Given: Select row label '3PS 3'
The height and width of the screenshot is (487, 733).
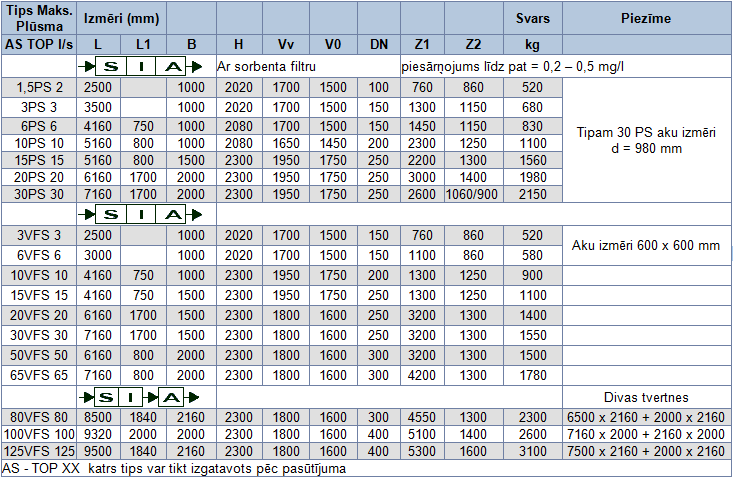Looking at the screenshot, I should click(x=39, y=107).
